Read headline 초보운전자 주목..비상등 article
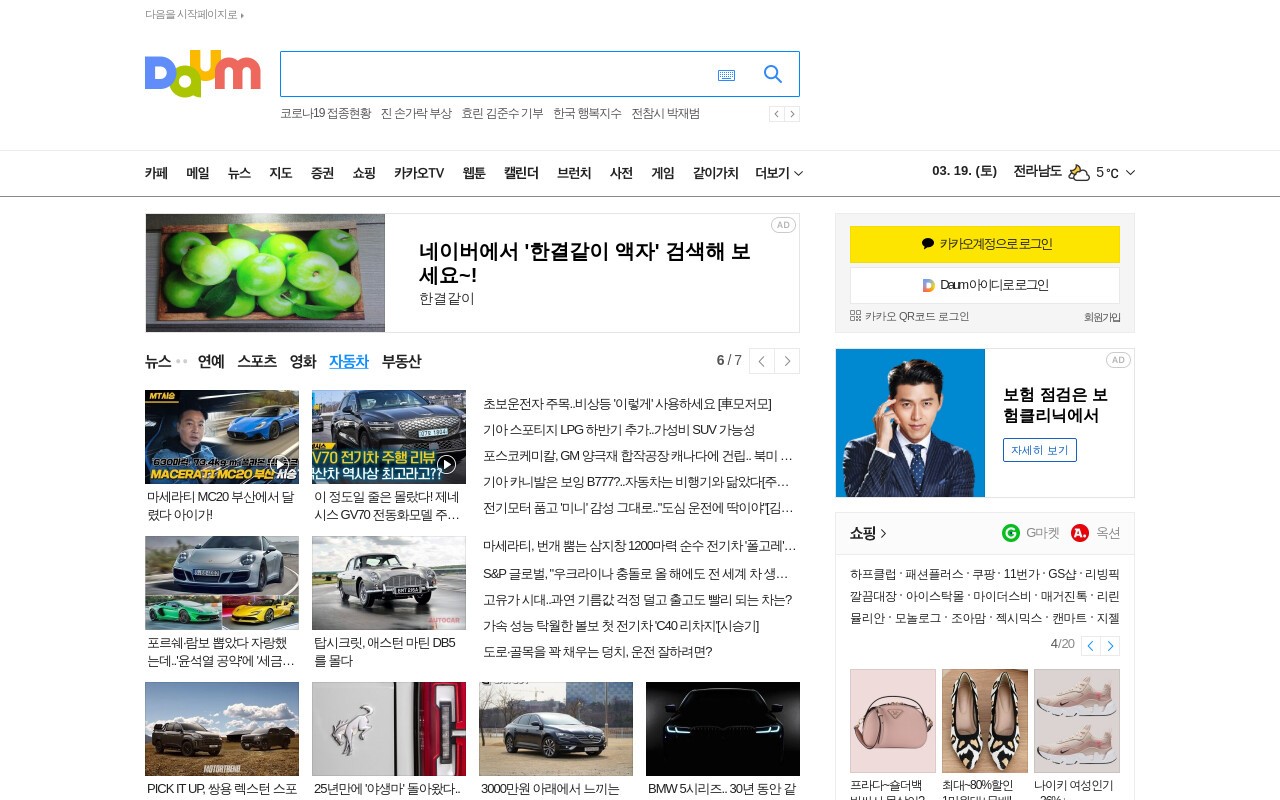Image resolution: width=1280 pixels, height=800 pixels. pyautogui.click(x=627, y=404)
